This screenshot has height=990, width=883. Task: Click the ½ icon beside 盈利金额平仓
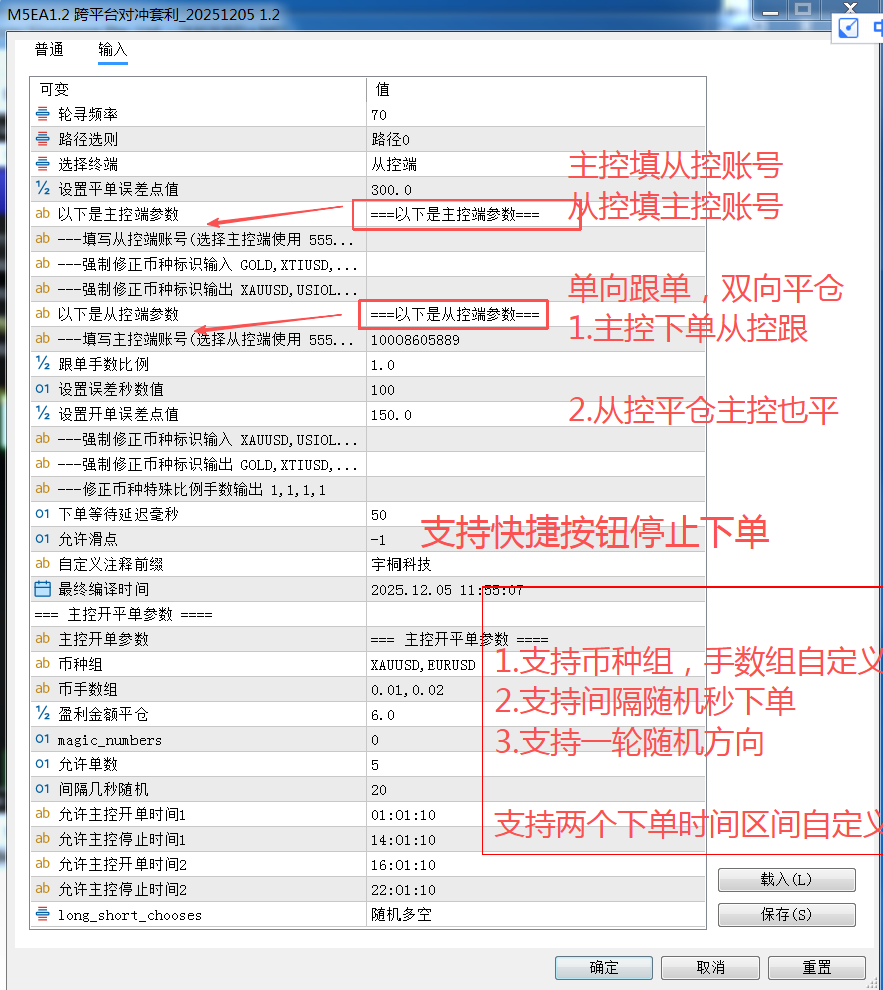click(41, 713)
